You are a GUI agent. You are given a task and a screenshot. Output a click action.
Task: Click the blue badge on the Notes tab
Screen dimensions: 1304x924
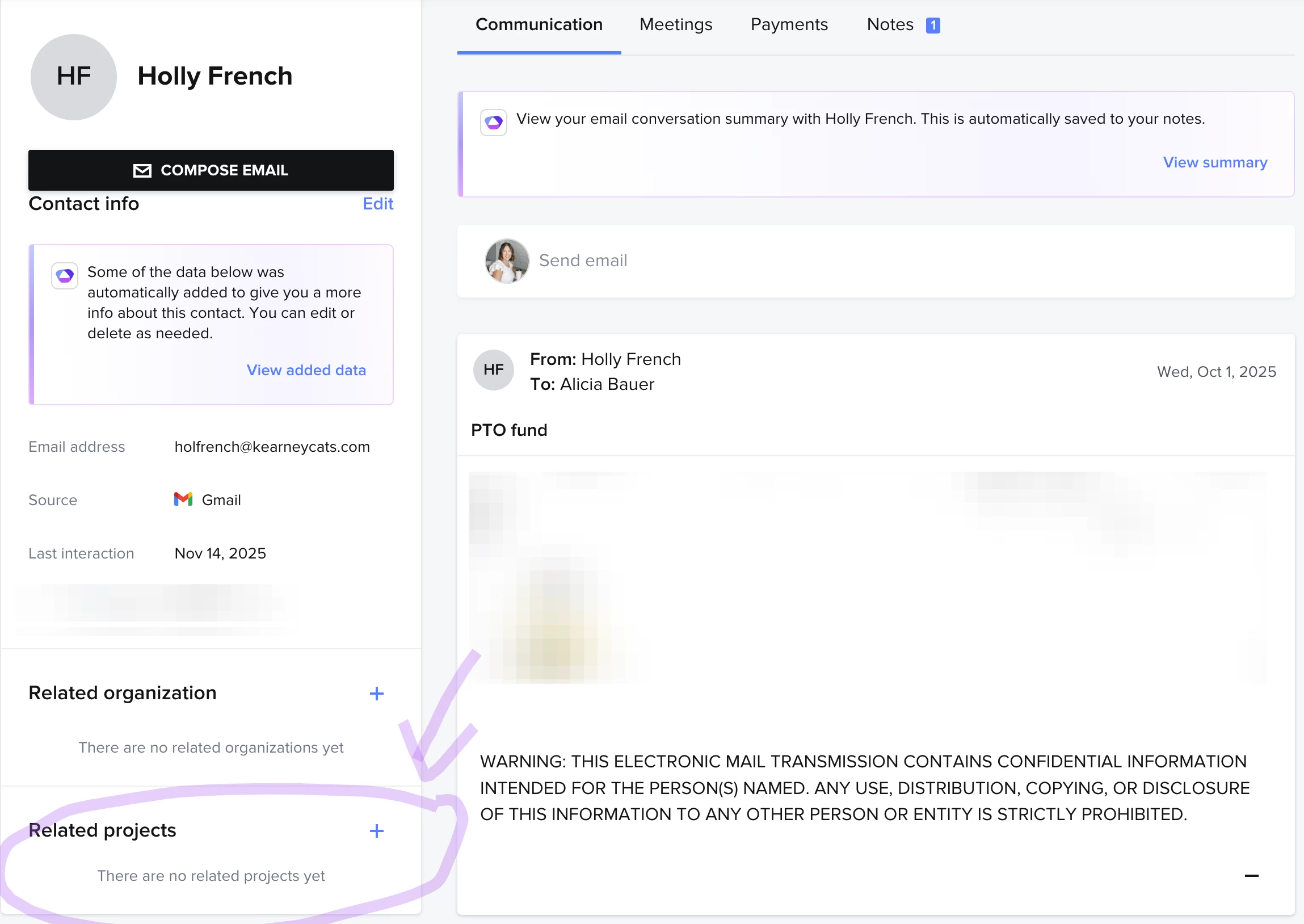point(933,25)
